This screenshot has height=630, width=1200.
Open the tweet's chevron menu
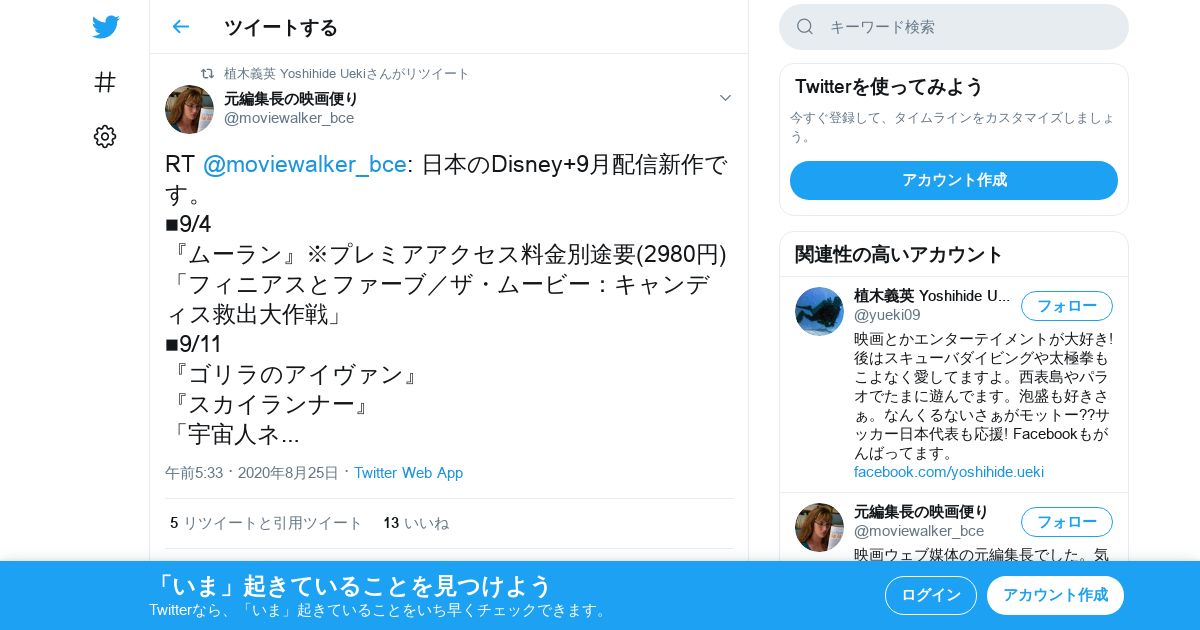tap(725, 98)
